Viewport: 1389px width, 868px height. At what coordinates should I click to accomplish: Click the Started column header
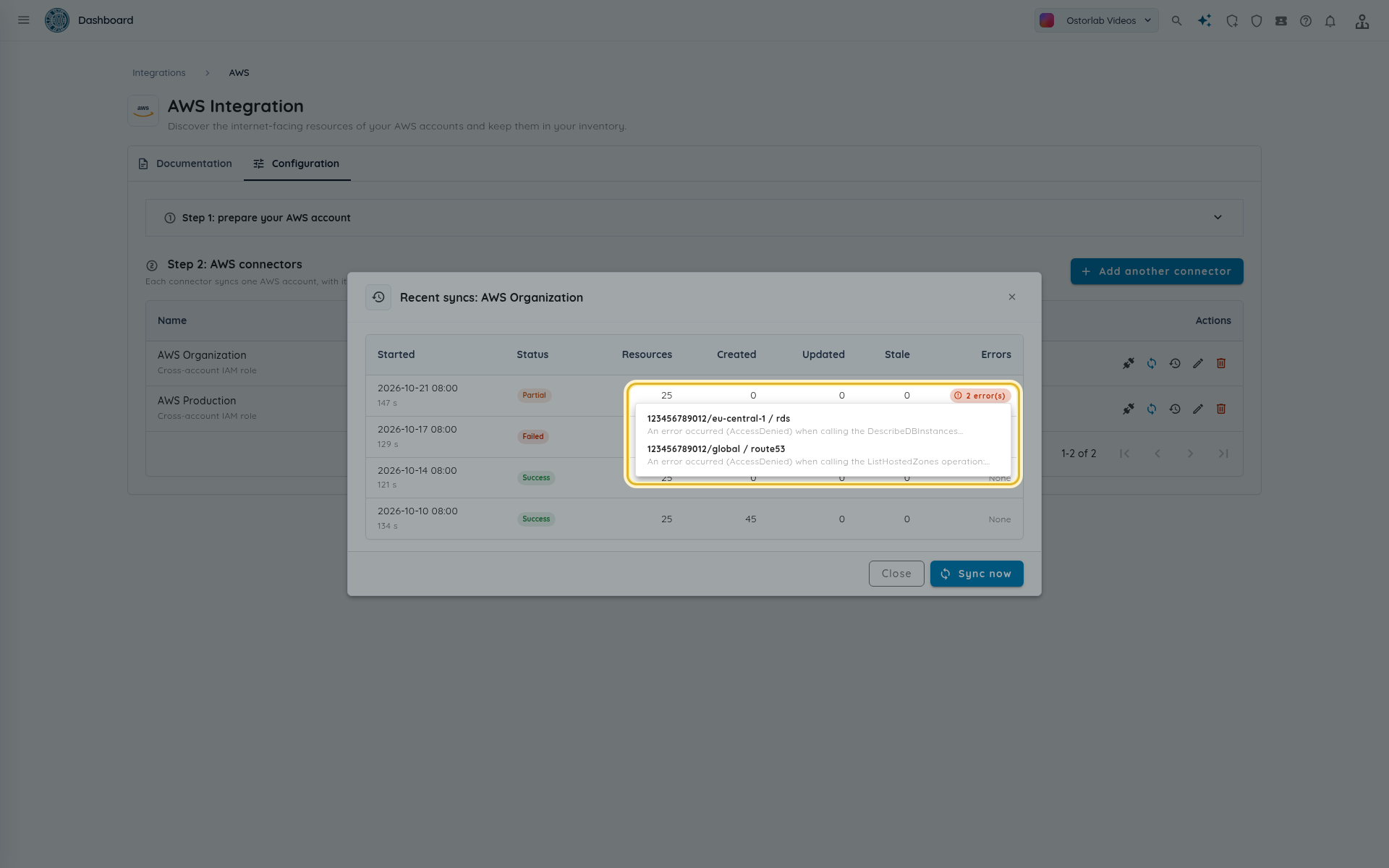coord(396,354)
